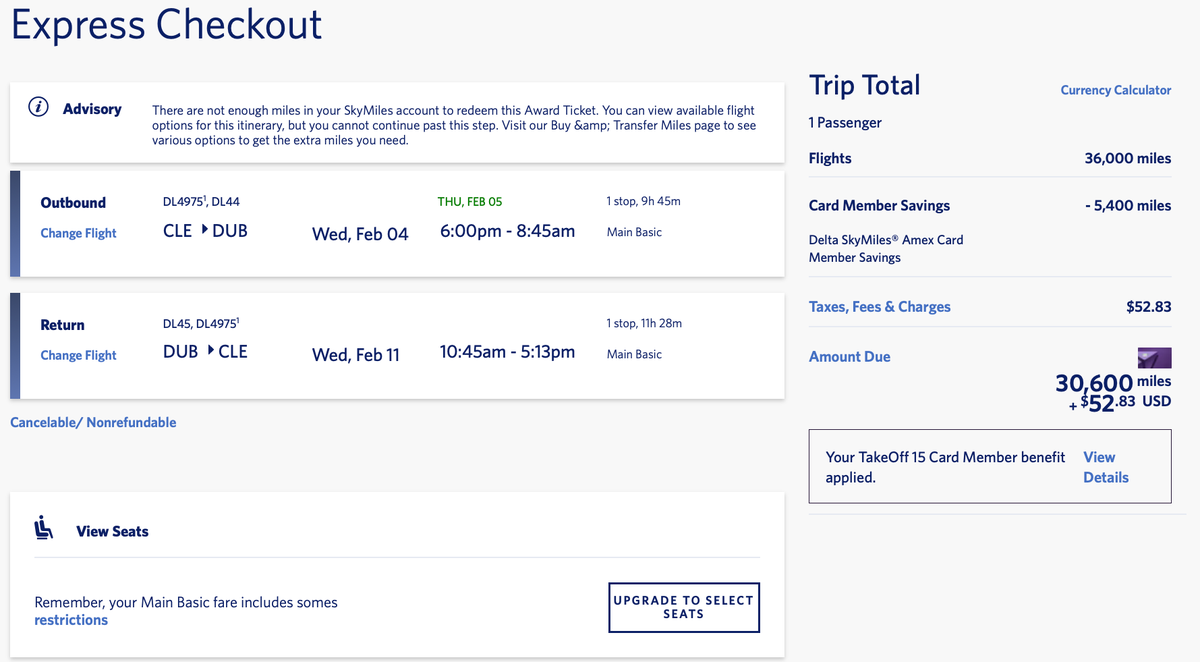Open Taxes, Fees & Charges breakdown
1200x662 pixels.
pyautogui.click(x=879, y=307)
